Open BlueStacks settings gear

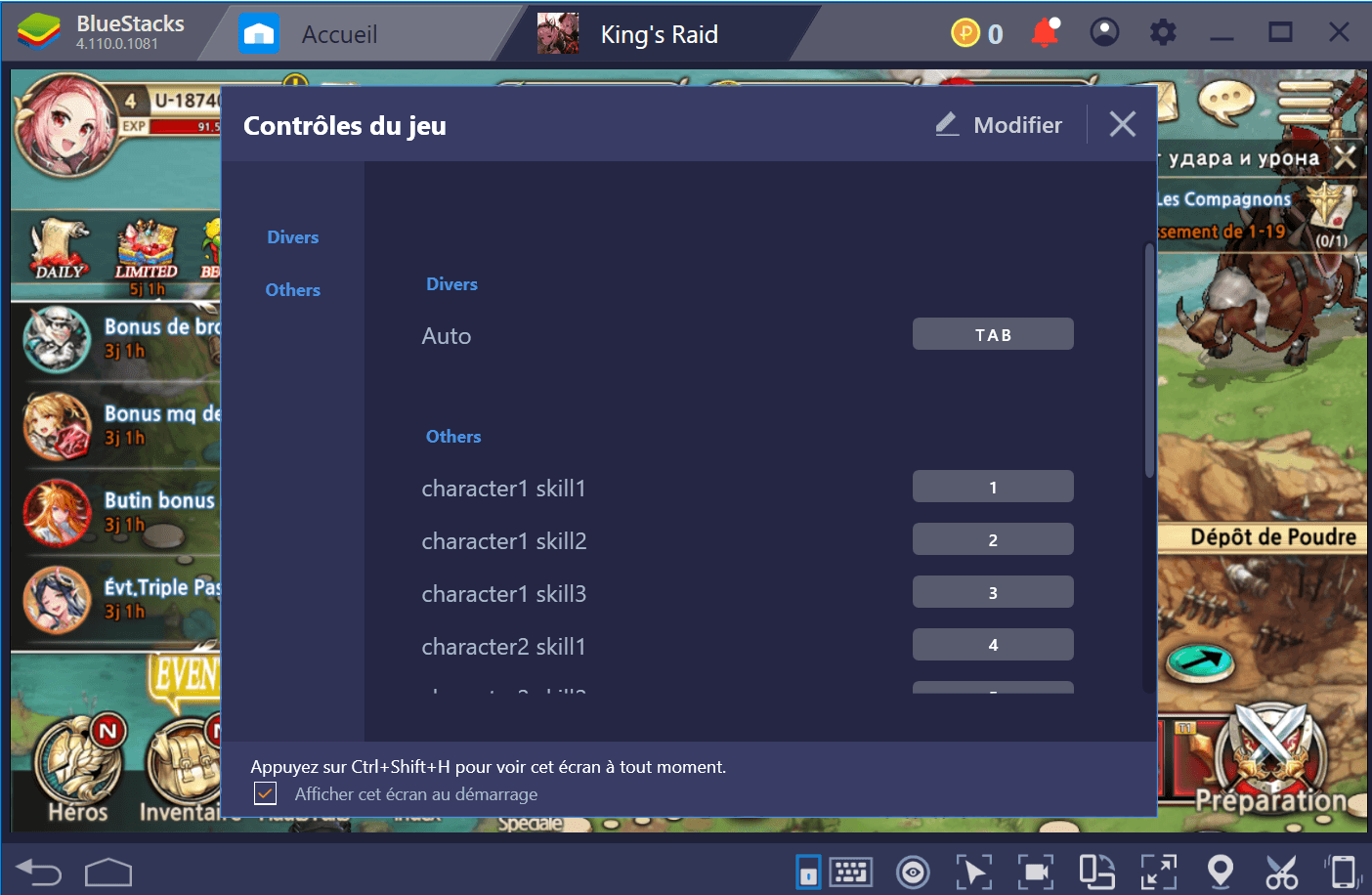point(1163,33)
